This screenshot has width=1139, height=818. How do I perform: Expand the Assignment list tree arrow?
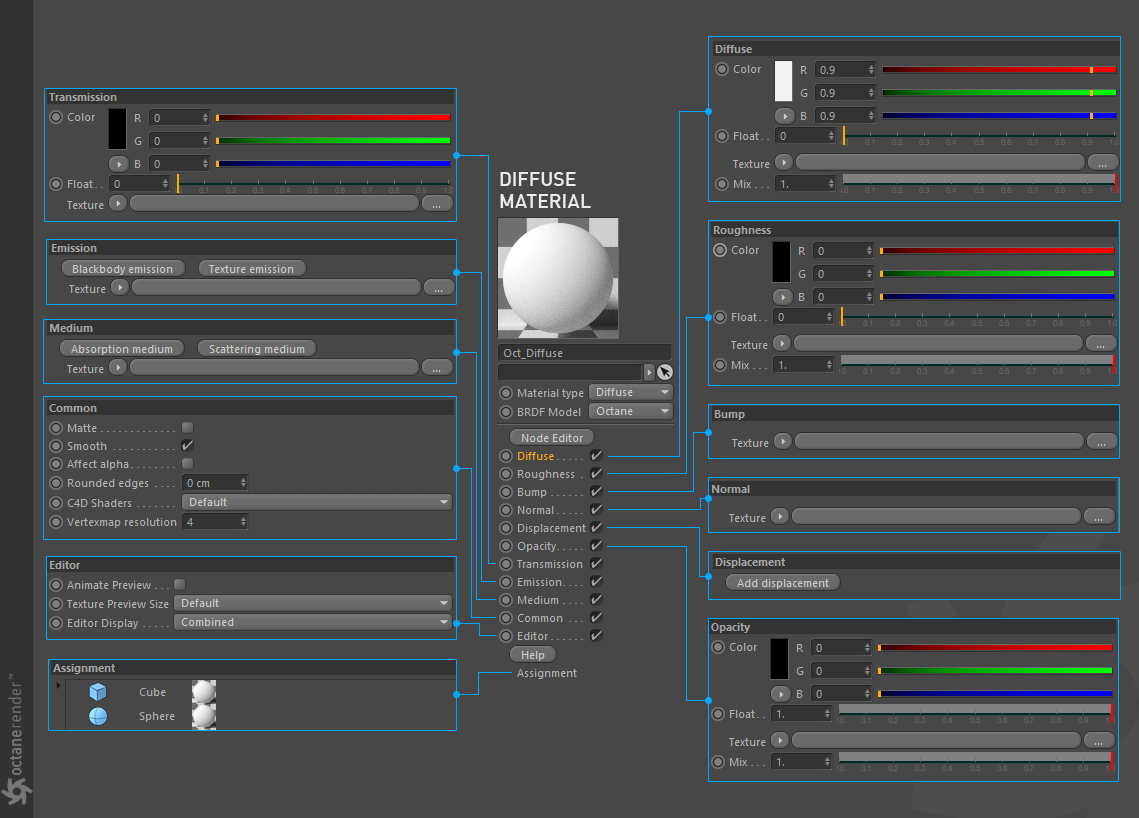[59, 685]
